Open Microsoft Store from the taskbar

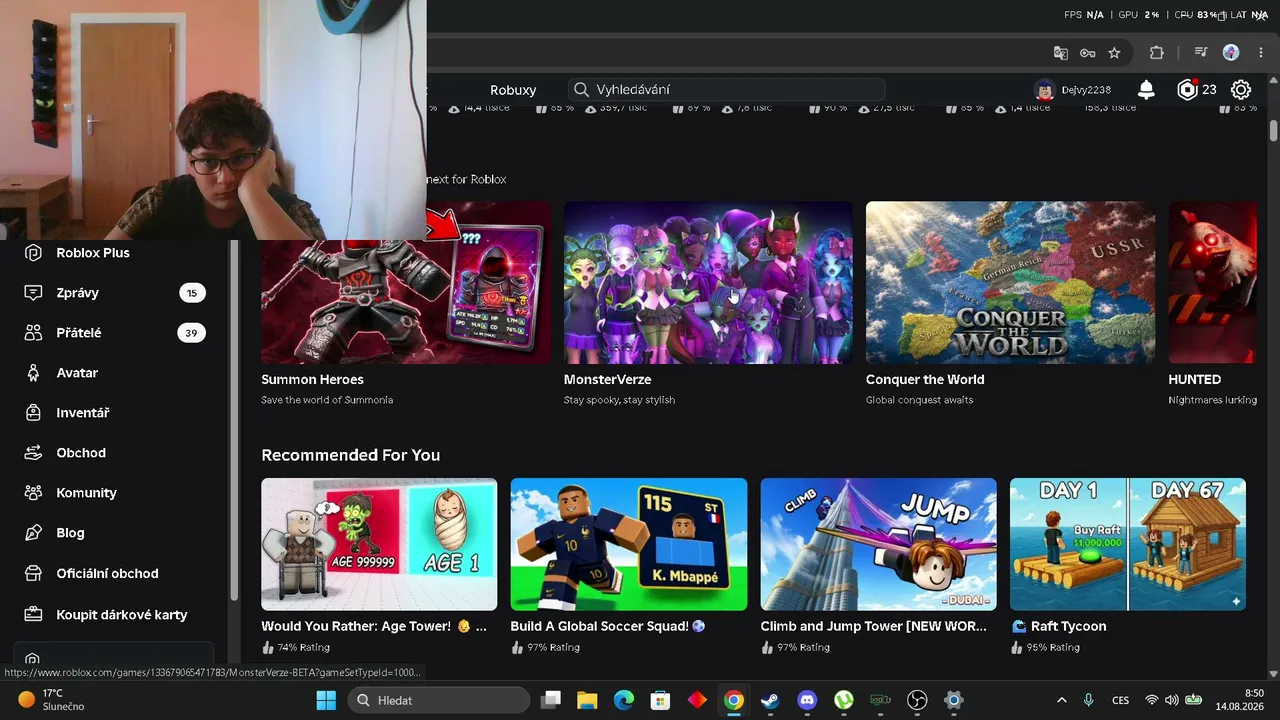(x=660, y=700)
